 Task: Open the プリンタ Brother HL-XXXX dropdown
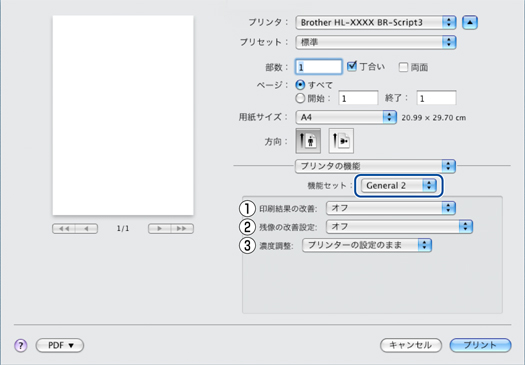click(x=376, y=22)
